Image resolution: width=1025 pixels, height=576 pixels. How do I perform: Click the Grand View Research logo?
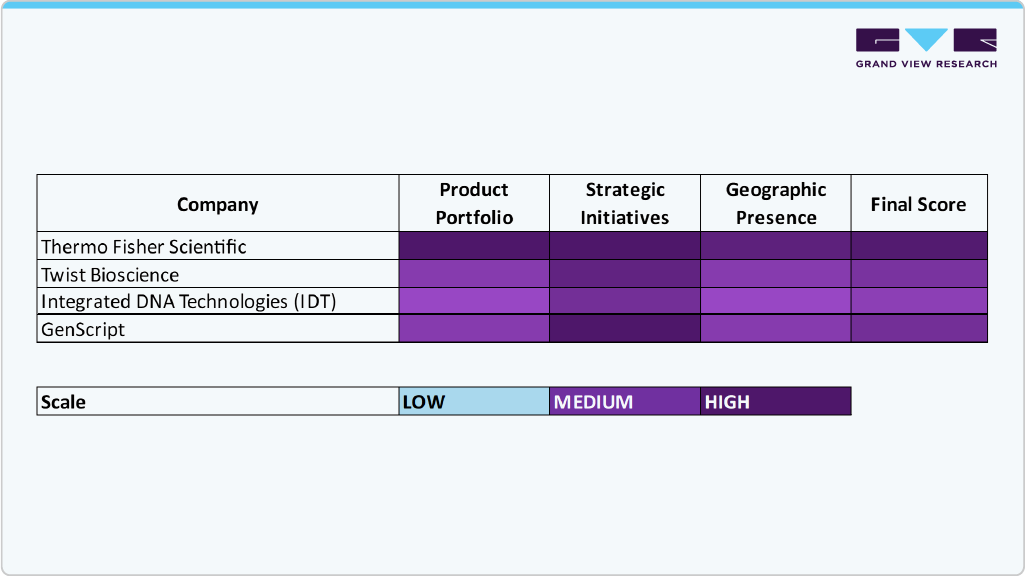tap(926, 48)
